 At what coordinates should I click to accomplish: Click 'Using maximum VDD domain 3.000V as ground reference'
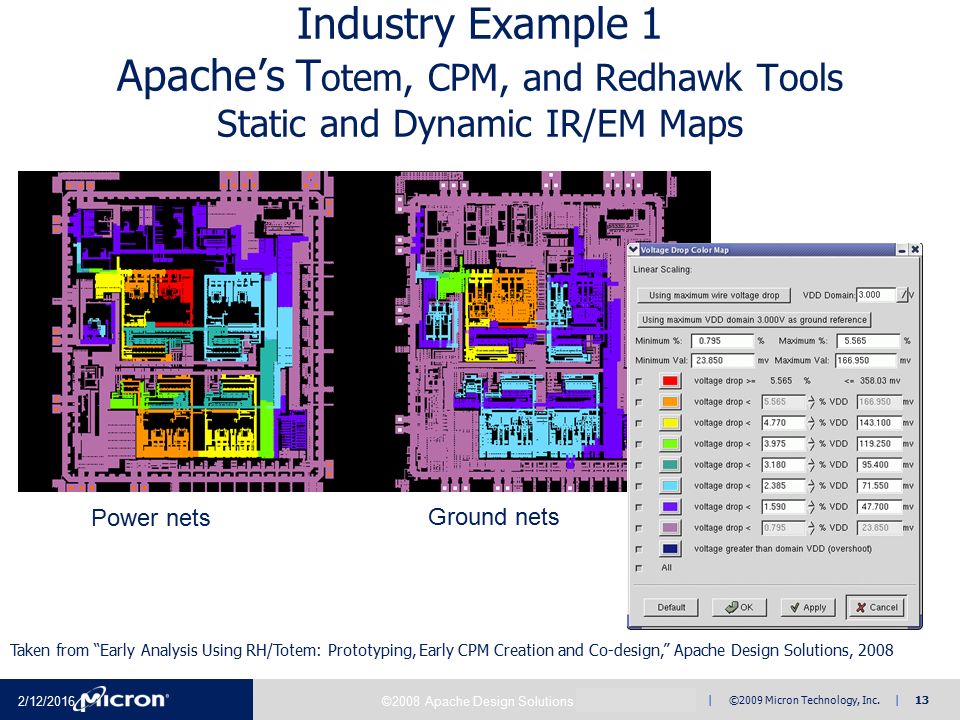click(x=754, y=320)
